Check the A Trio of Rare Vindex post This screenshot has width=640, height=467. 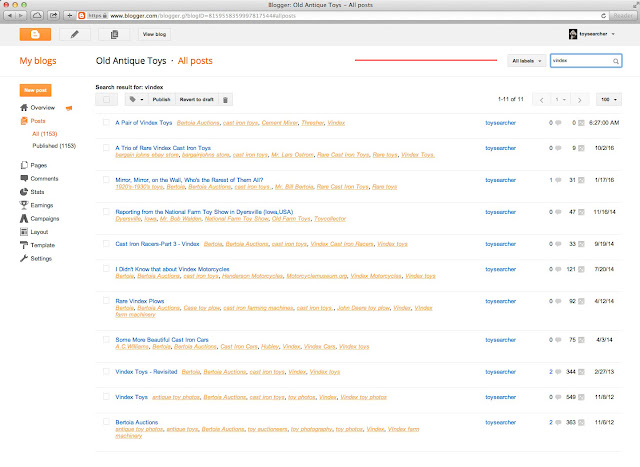tap(106, 148)
